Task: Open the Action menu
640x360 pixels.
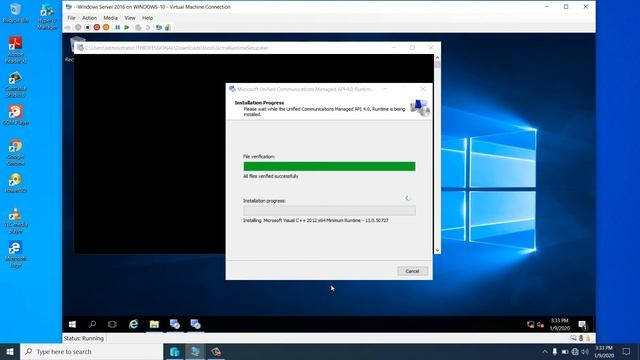Action: click(x=89, y=18)
